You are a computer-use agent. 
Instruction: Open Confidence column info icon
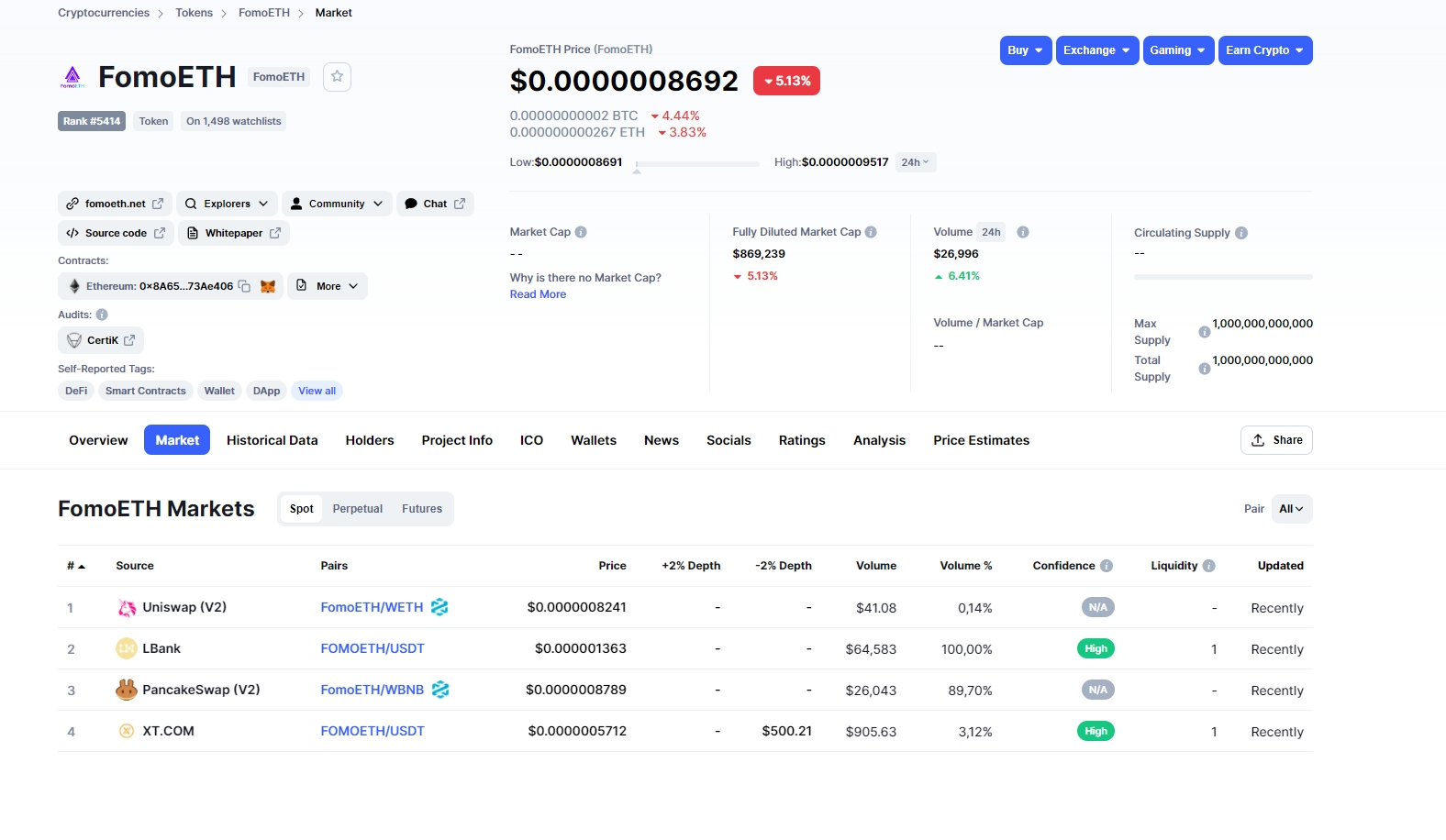pos(1107,566)
